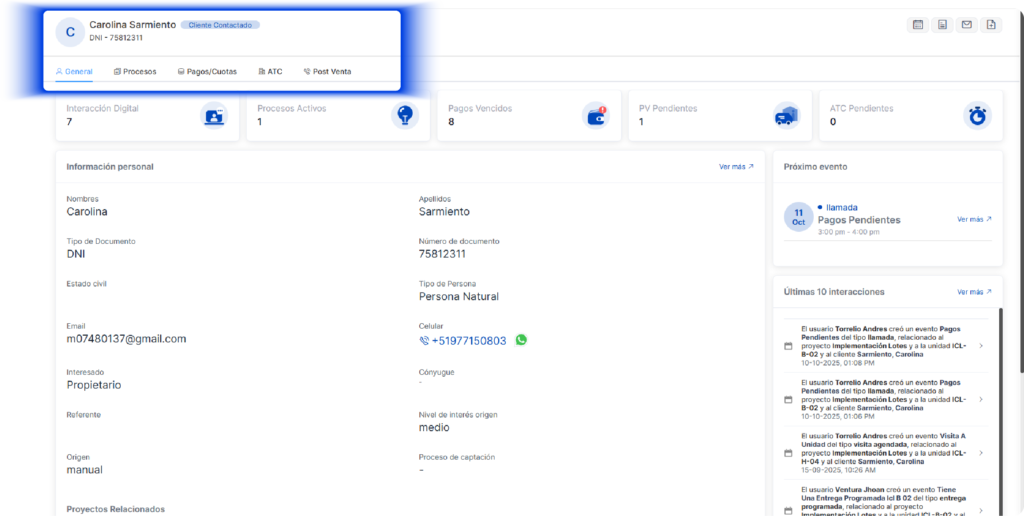Switch to the Procesos tab
1024x516 pixels.
(135, 72)
